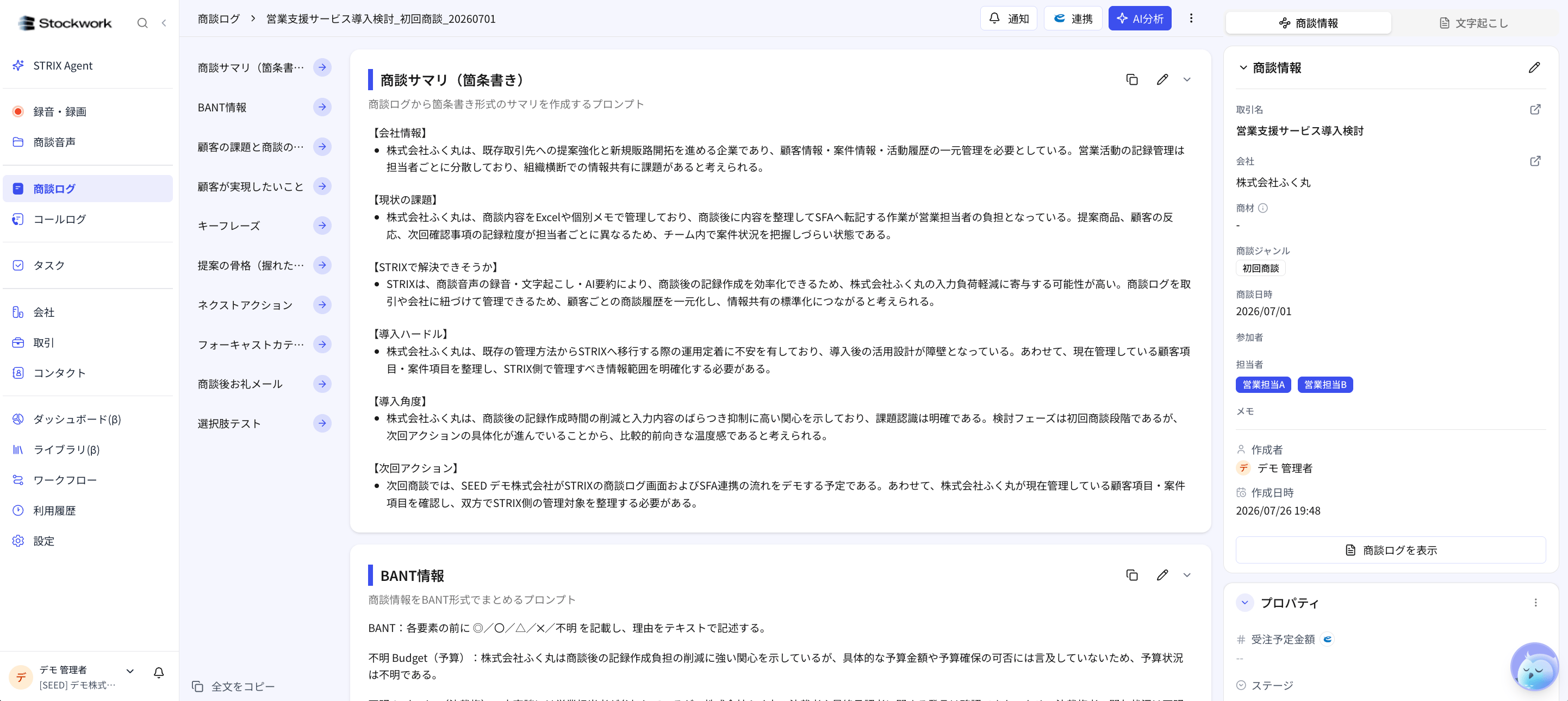The width and height of the screenshot is (1568, 701).
Task: Go to 商談音声 in the sidebar
Action: 88,142
